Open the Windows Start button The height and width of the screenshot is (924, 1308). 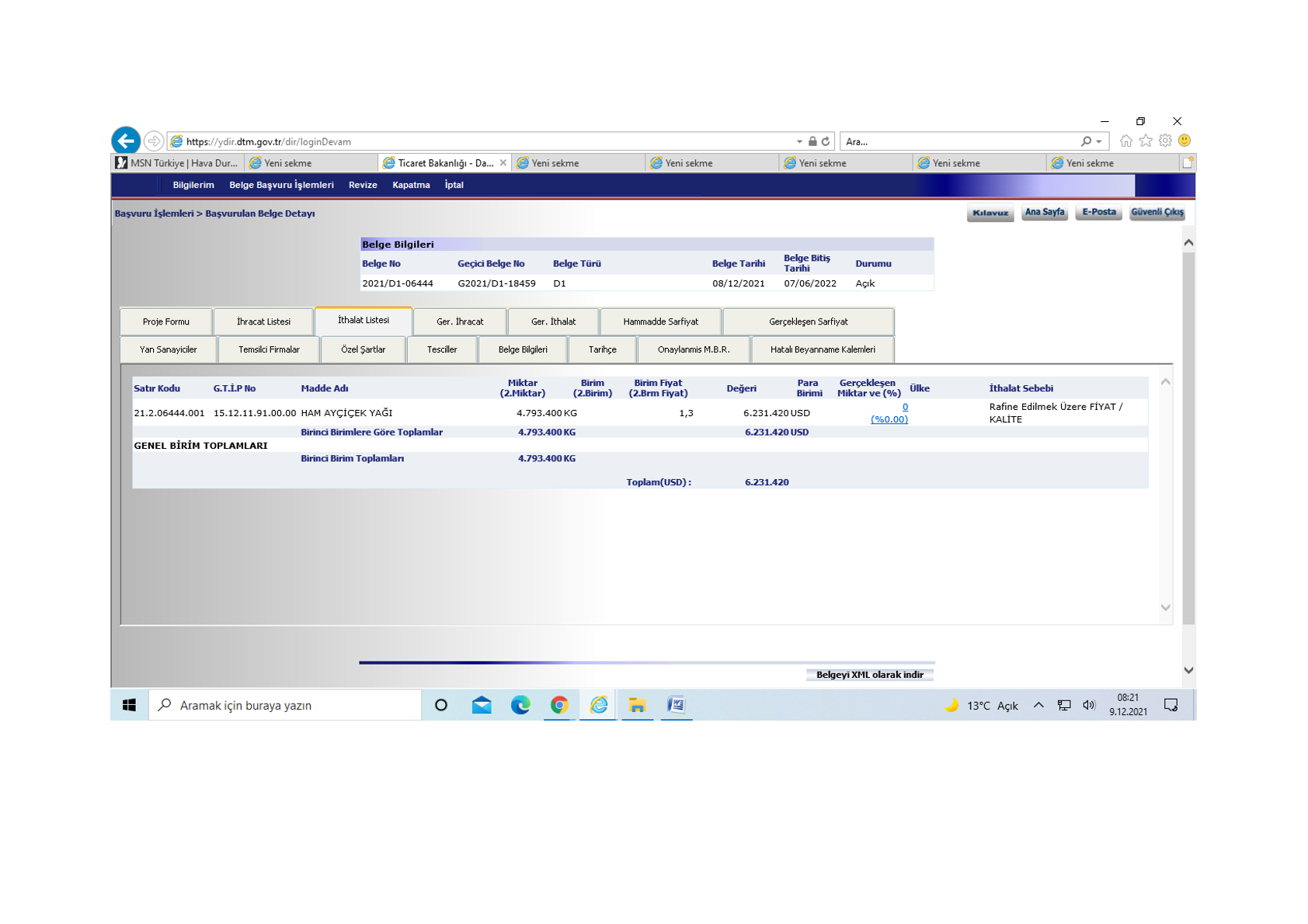(x=130, y=705)
